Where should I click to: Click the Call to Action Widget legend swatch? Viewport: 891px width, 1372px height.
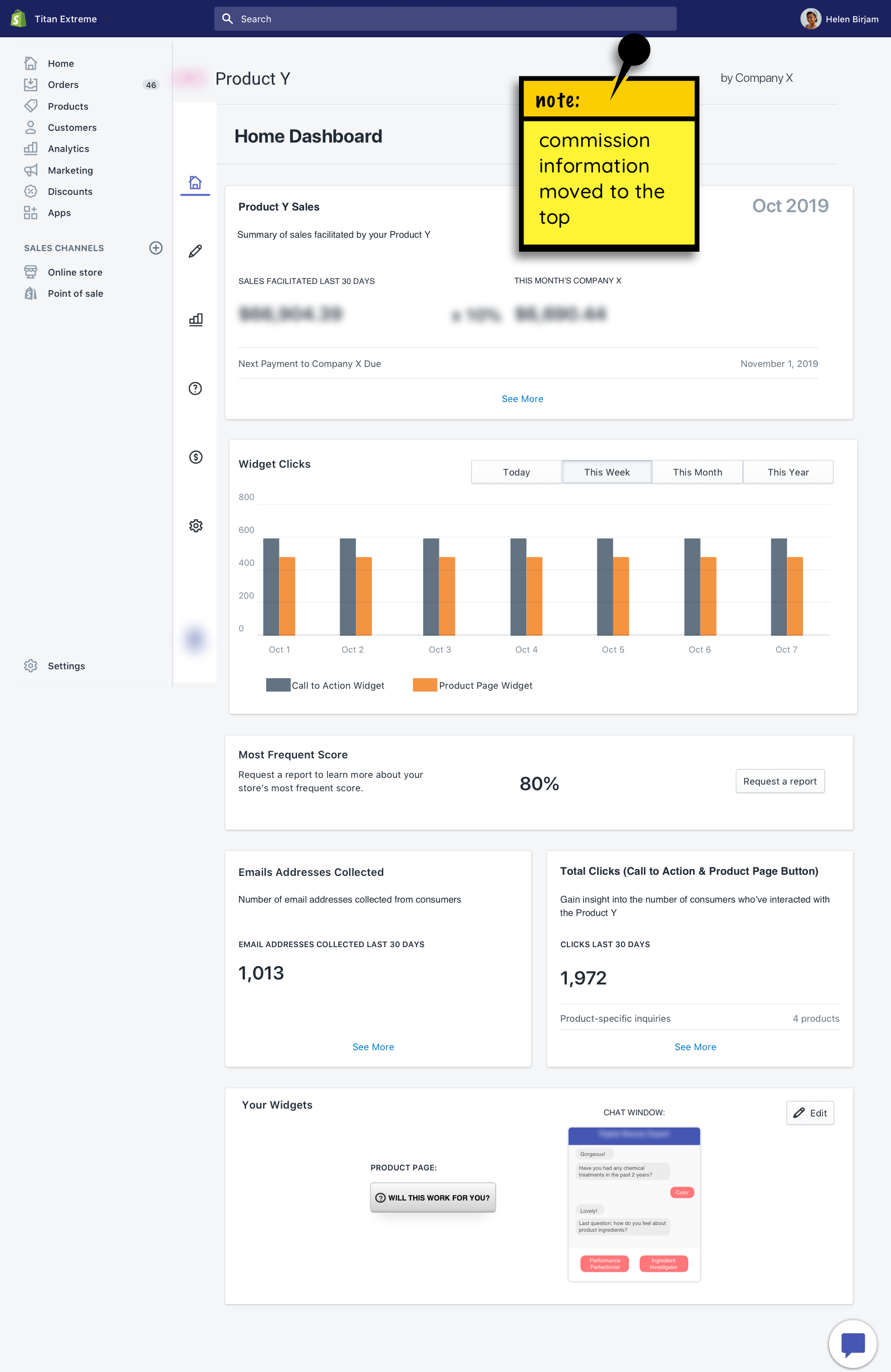point(278,685)
